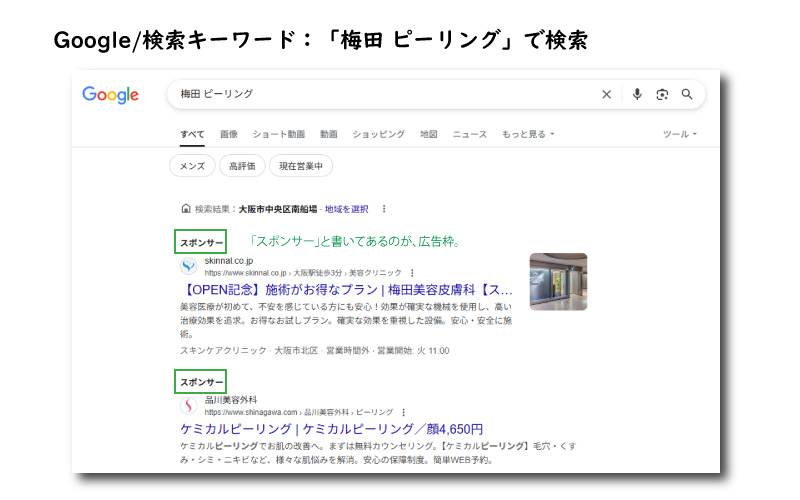Click the home location icon beside 検索結果

pyautogui.click(x=186, y=209)
